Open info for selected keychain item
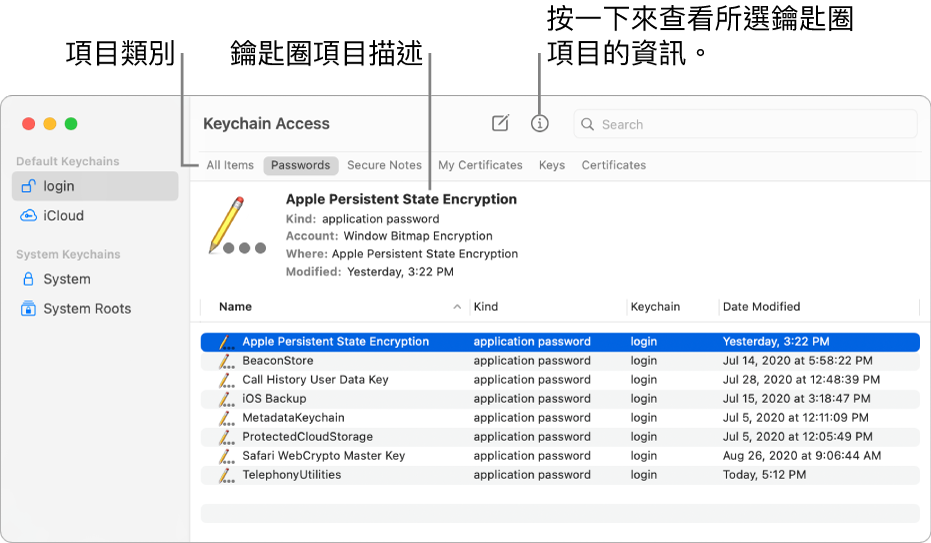 (x=539, y=123)
